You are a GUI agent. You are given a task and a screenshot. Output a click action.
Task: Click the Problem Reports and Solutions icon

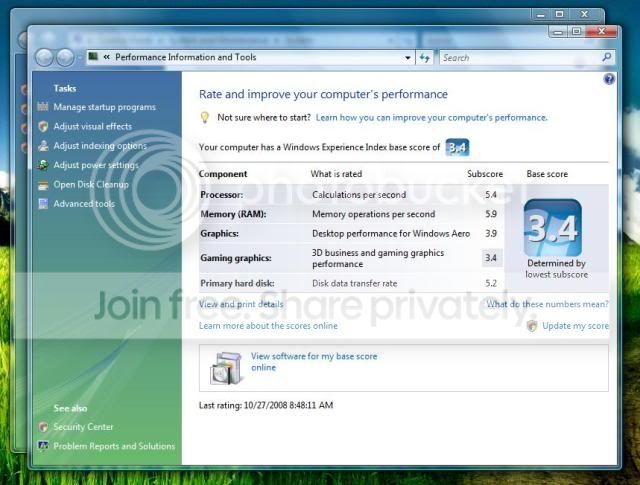click(x=43, y=446)
